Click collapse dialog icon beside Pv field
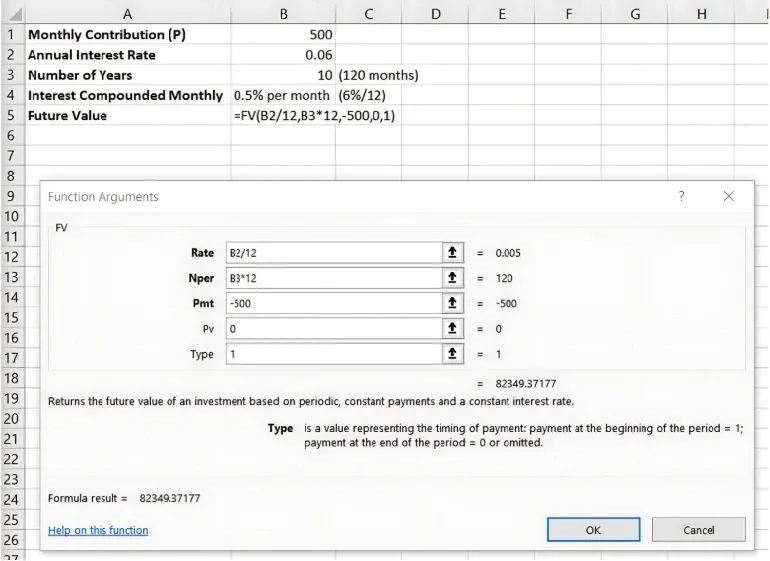Viewport: 770px width, 561px height. (x=454, y=328)
